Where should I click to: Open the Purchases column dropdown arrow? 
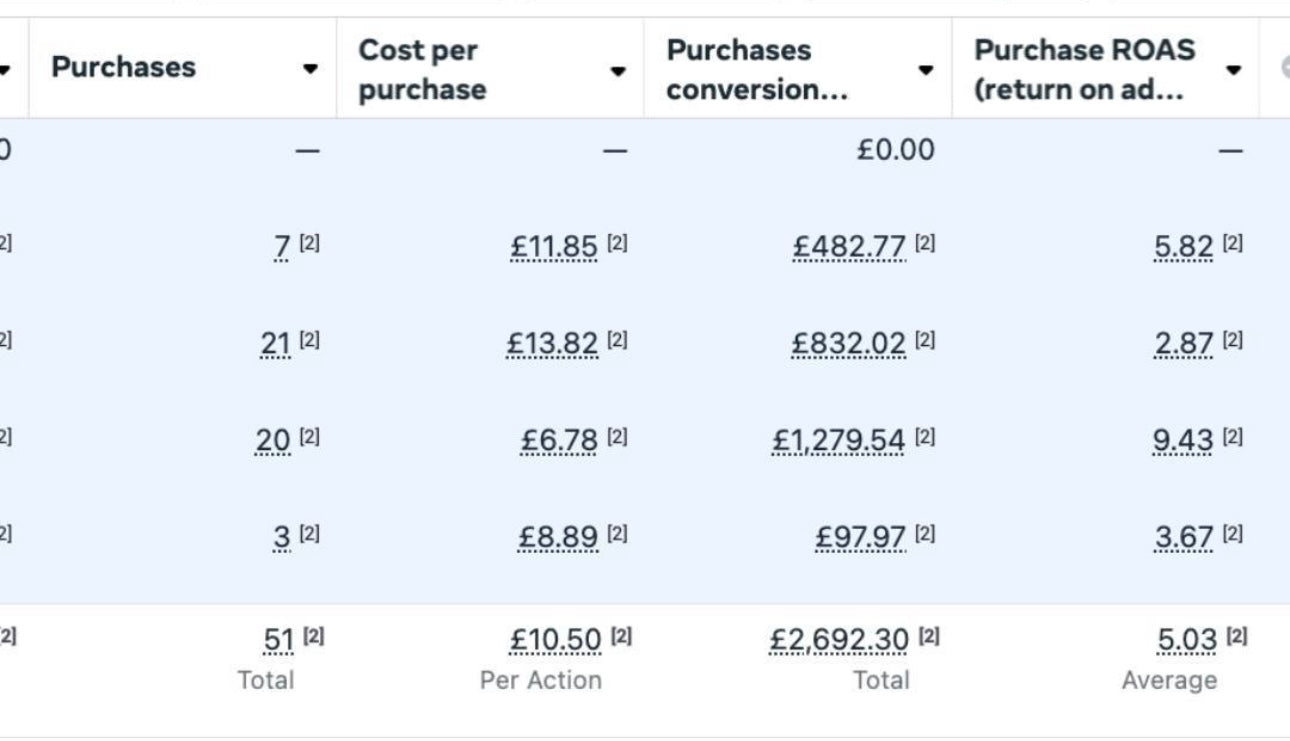[310, 69]
